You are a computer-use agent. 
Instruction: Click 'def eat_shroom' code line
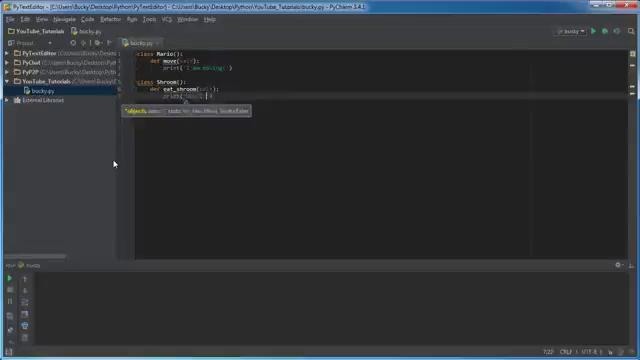[184, 89]
